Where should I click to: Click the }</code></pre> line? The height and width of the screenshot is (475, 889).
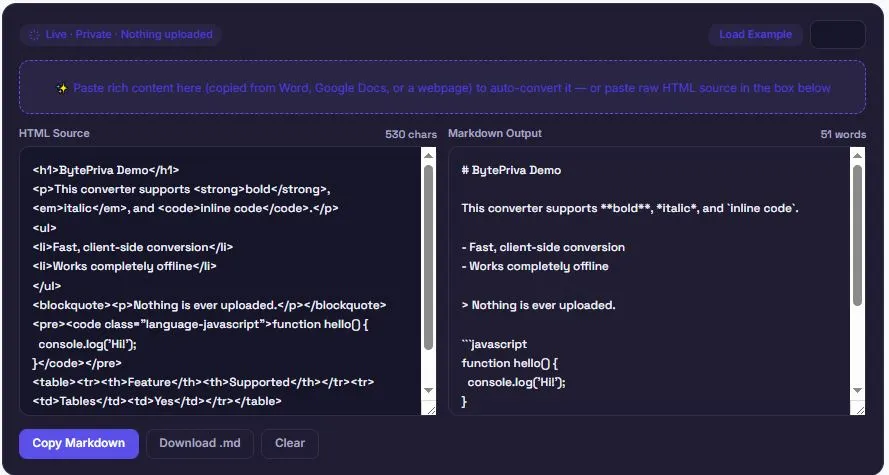coord(77,363)
